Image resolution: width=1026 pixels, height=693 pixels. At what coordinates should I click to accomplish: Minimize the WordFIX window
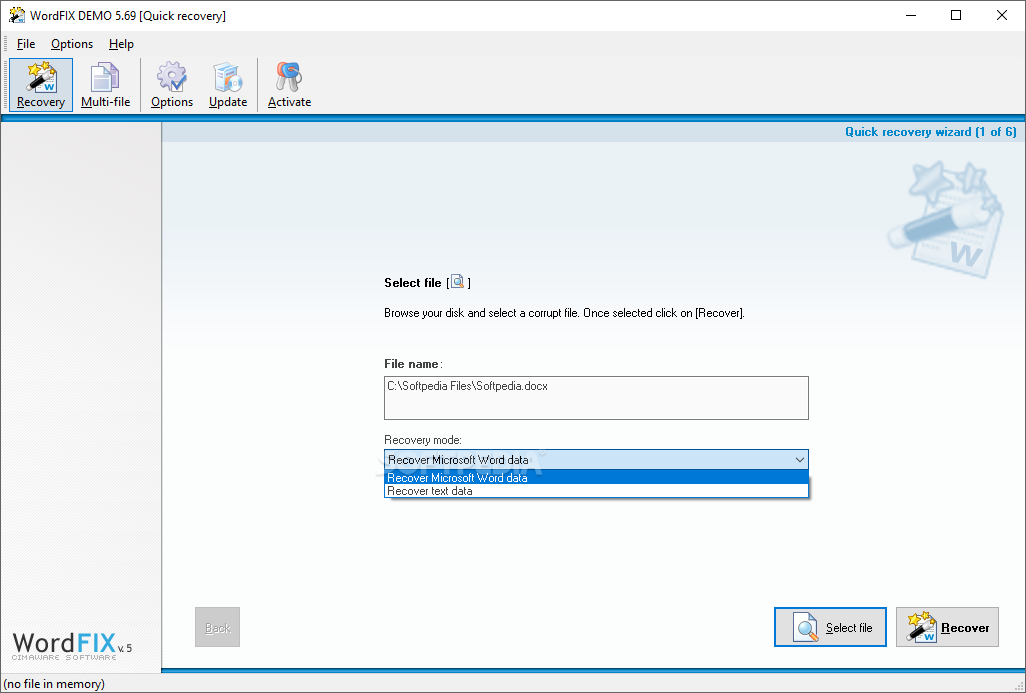tap(910, 15)
